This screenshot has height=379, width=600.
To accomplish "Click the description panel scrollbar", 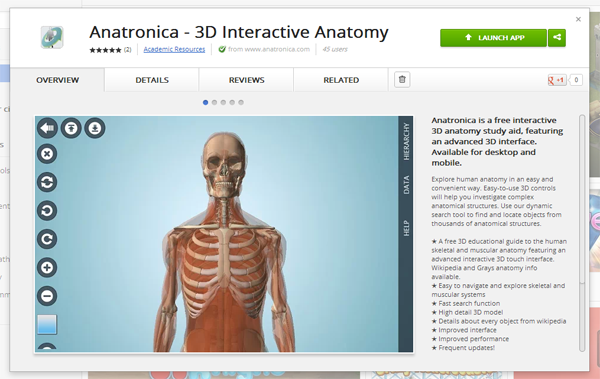I will pos(582,199).
